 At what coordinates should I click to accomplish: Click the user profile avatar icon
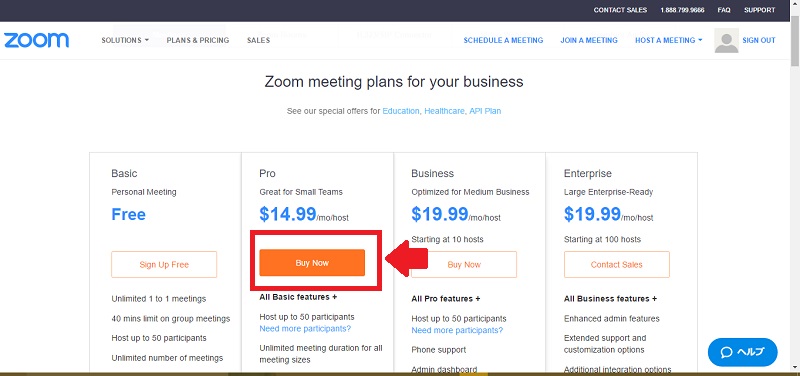click(726, 40)
